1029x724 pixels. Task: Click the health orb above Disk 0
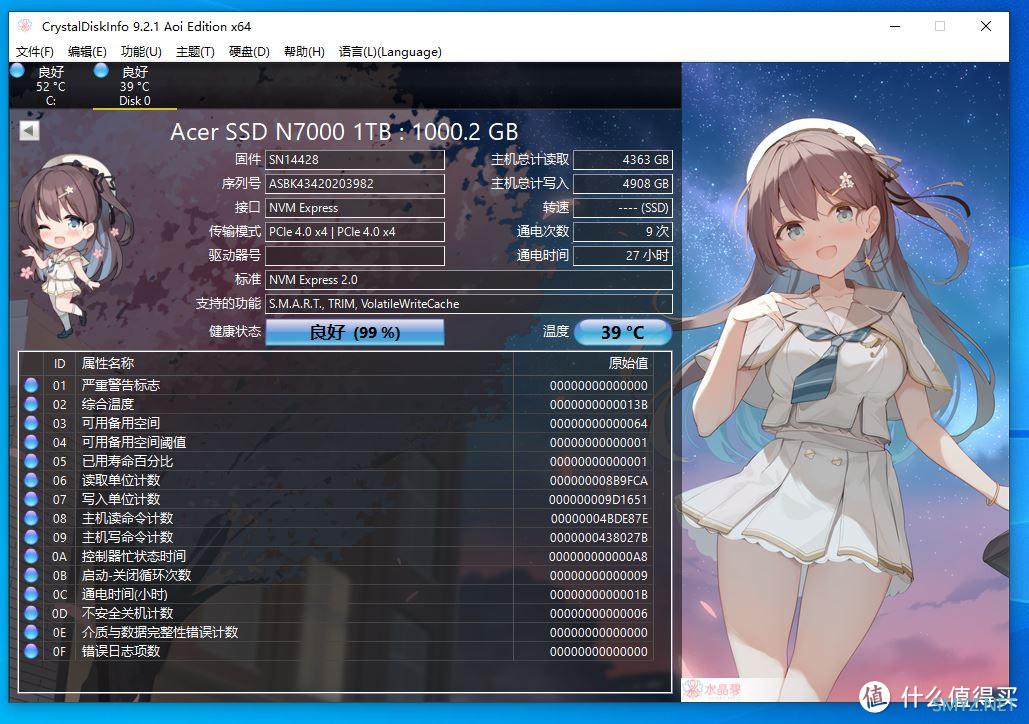tap(101, 70)
